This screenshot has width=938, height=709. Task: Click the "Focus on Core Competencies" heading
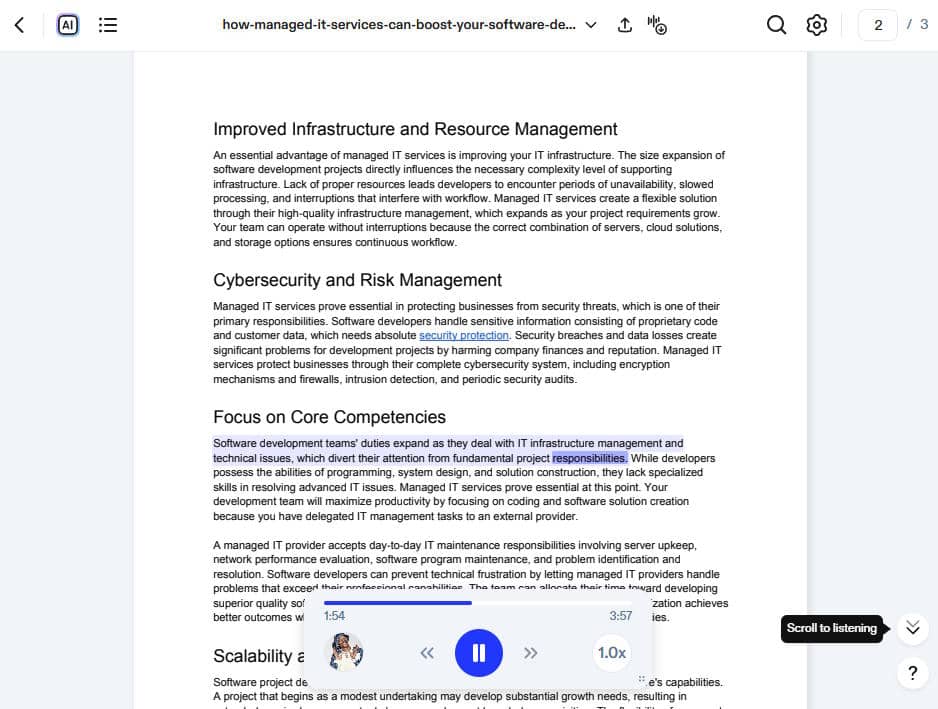click(329, 417)
